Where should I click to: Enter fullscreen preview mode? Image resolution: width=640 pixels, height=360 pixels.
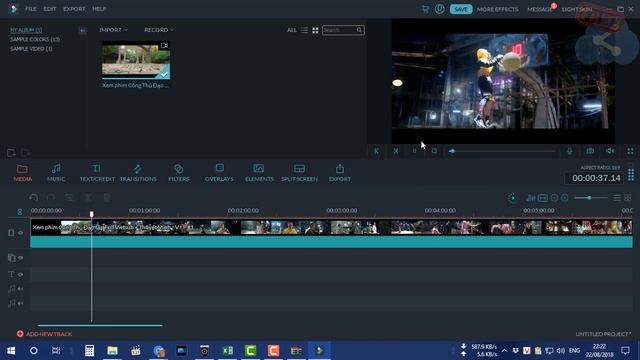point(630,151)
